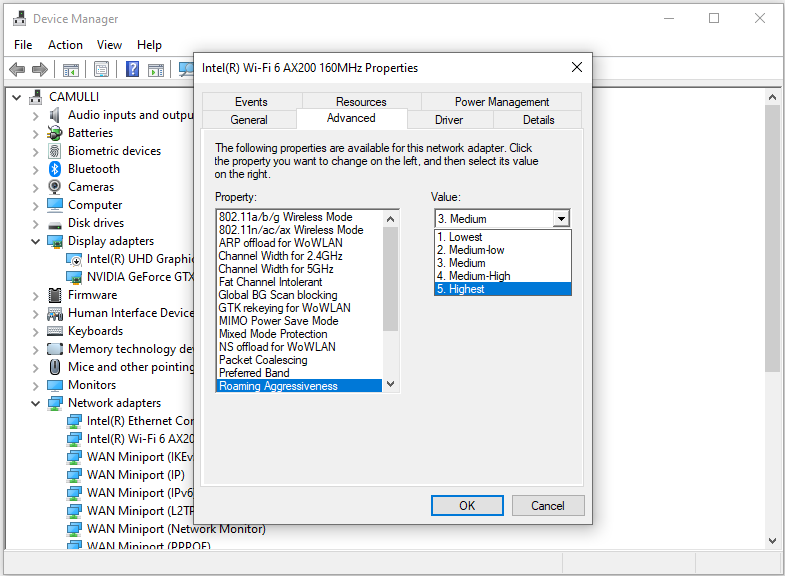The width and height of the screenshot is (785, 576).
Task: Select 'Packet Coalescing' property
Action: pyautogui.click(x=299, y=360)
